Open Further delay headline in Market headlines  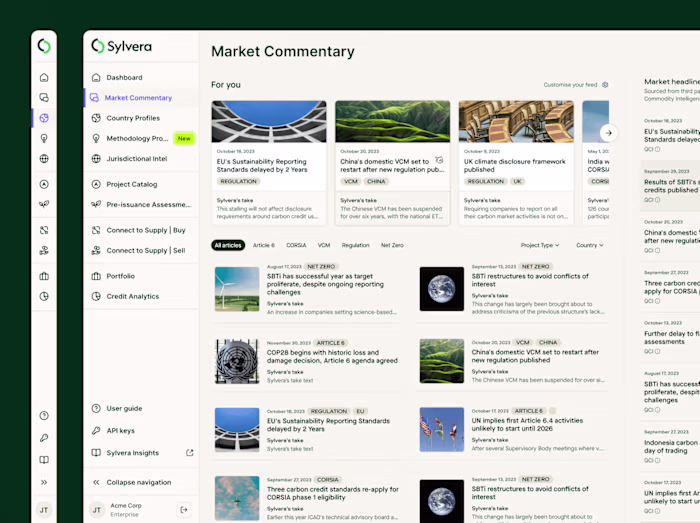(670, 338)
